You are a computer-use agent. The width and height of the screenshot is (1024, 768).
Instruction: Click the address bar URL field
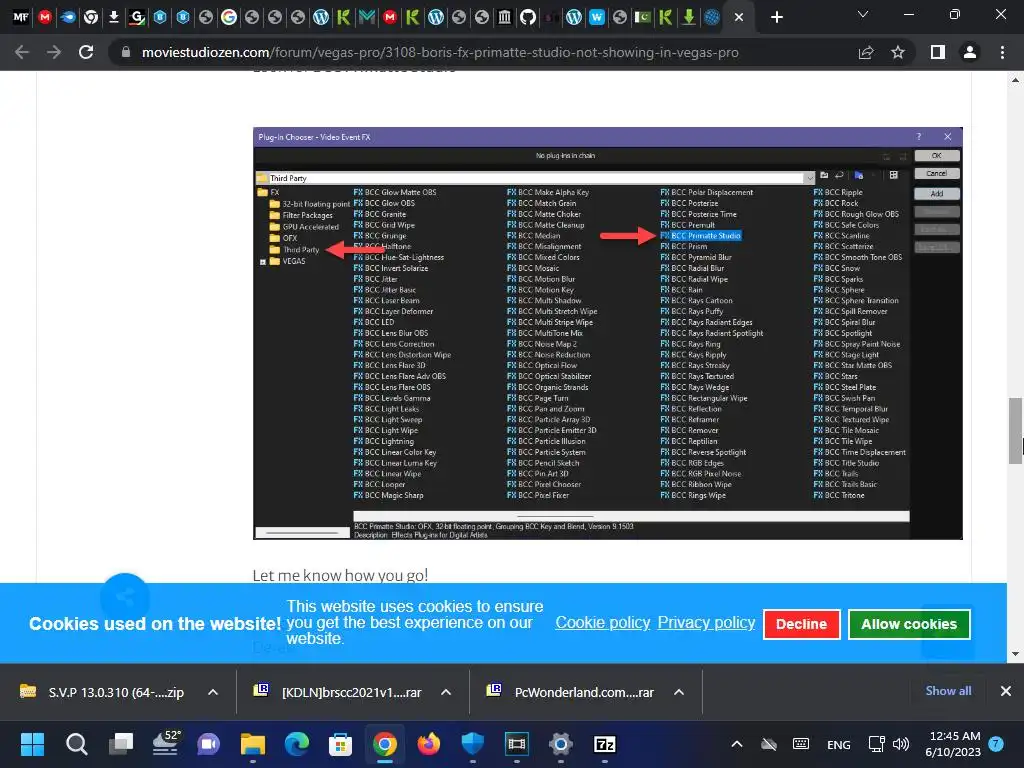click(x=440, y=52)
